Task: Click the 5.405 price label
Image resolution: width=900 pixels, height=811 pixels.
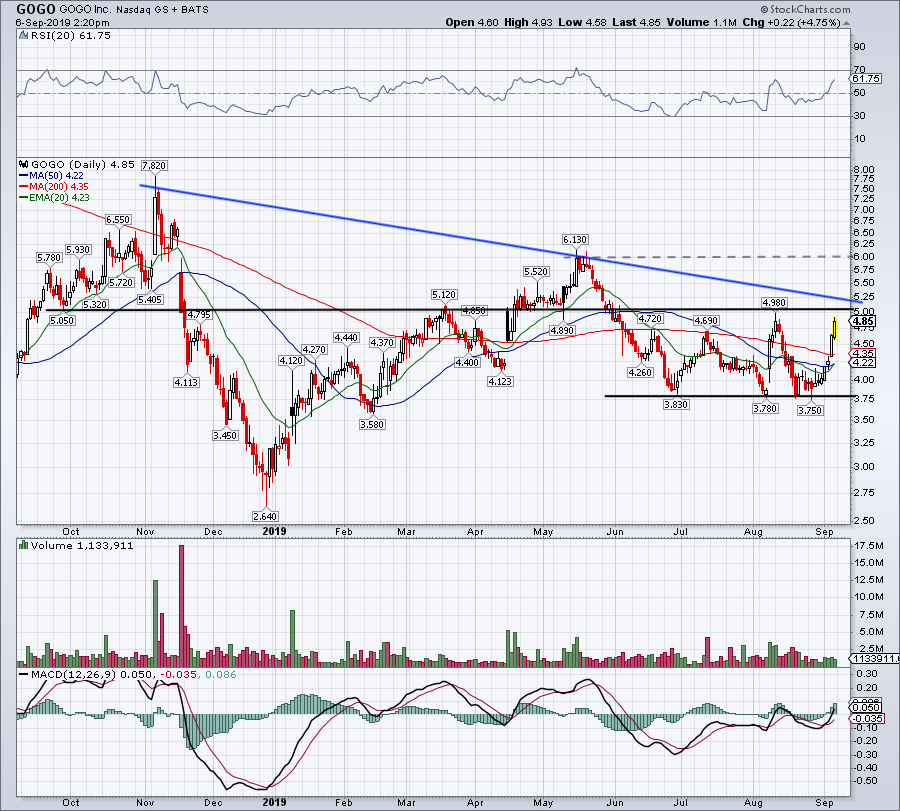Action: (150, 299)
